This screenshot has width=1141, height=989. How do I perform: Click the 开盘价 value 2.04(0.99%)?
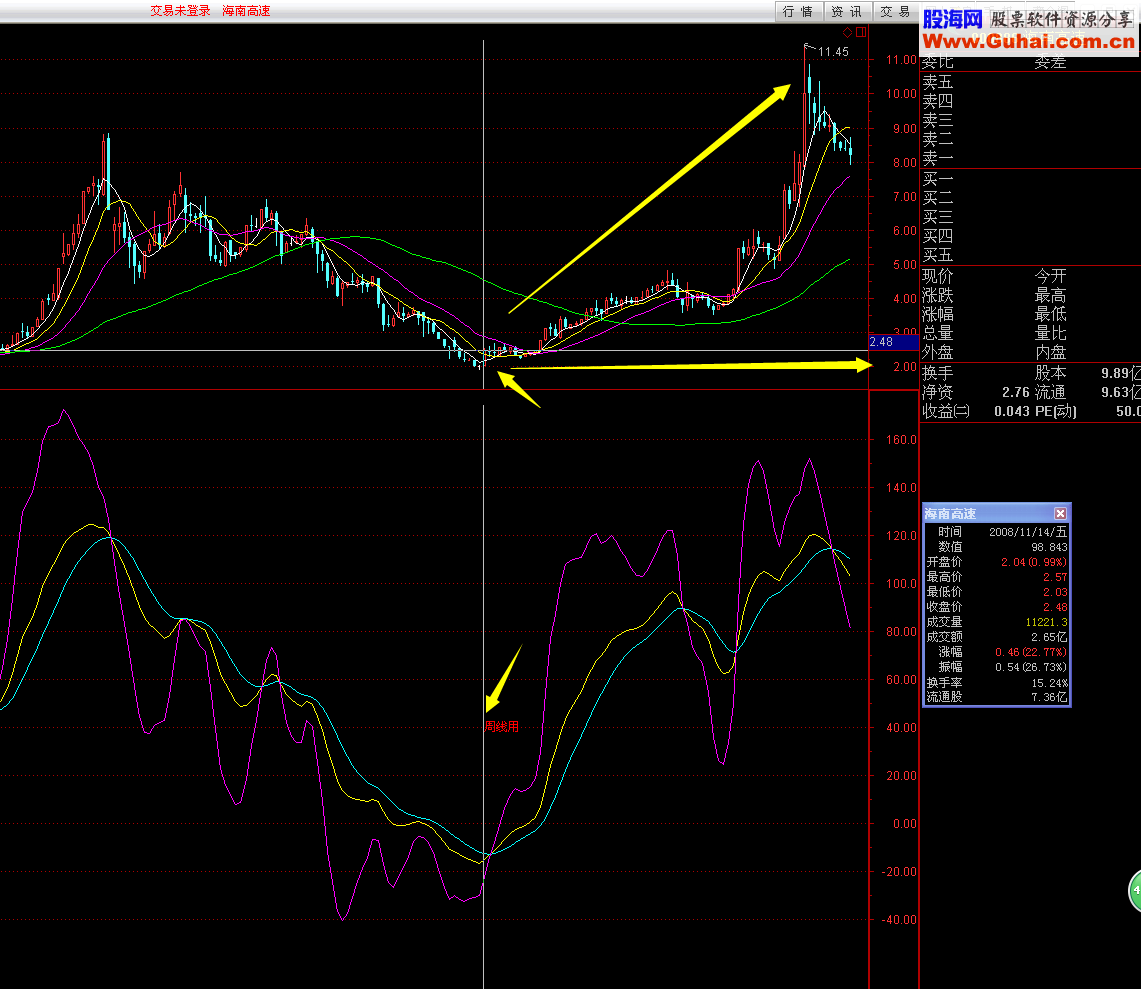[1034, 563]
